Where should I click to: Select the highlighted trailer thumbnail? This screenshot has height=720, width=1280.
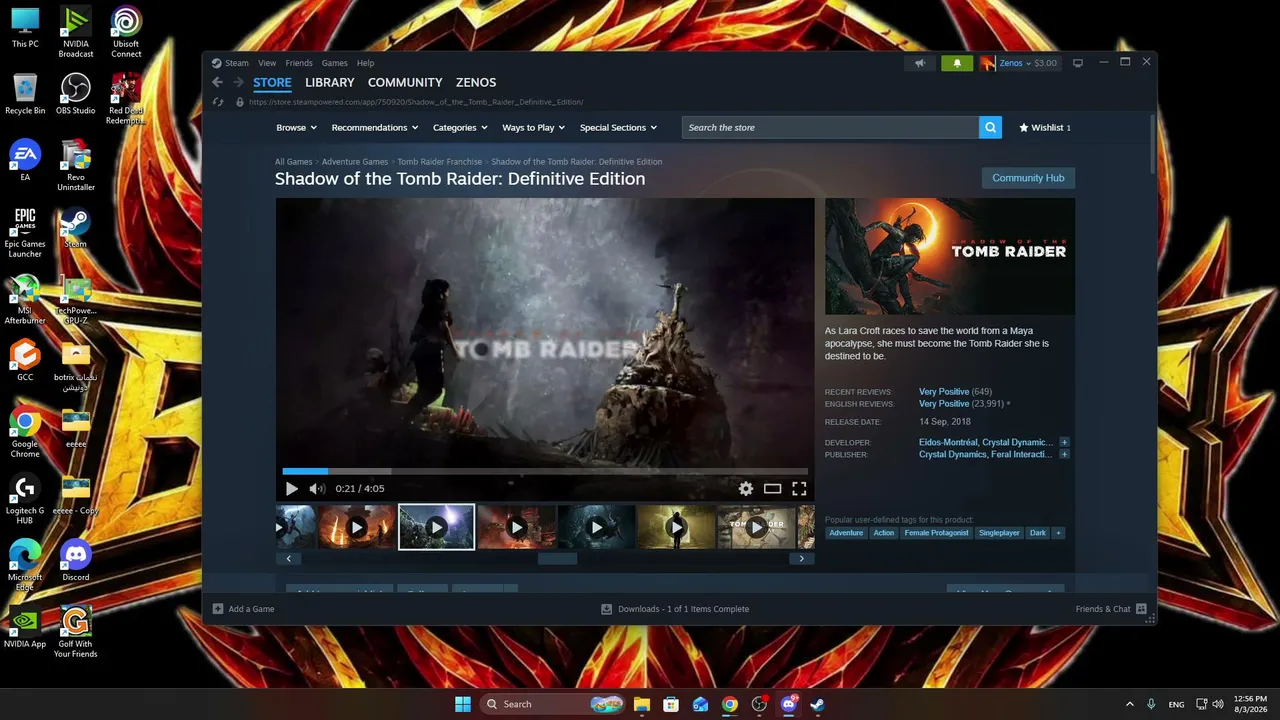(x=436, y=527)
